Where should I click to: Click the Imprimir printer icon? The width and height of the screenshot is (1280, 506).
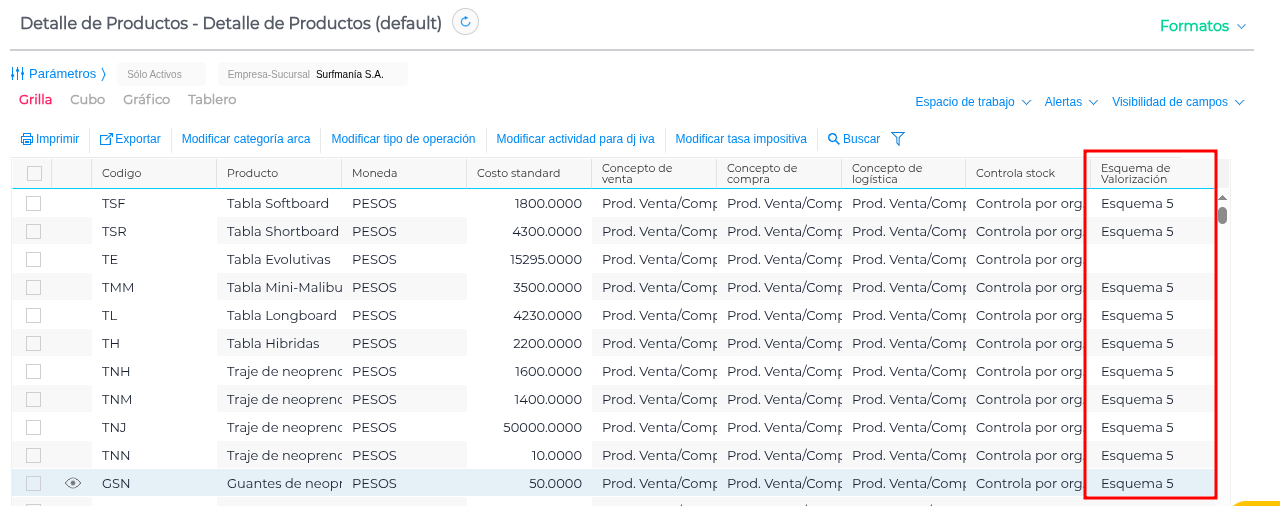click(x=27, y=139)
